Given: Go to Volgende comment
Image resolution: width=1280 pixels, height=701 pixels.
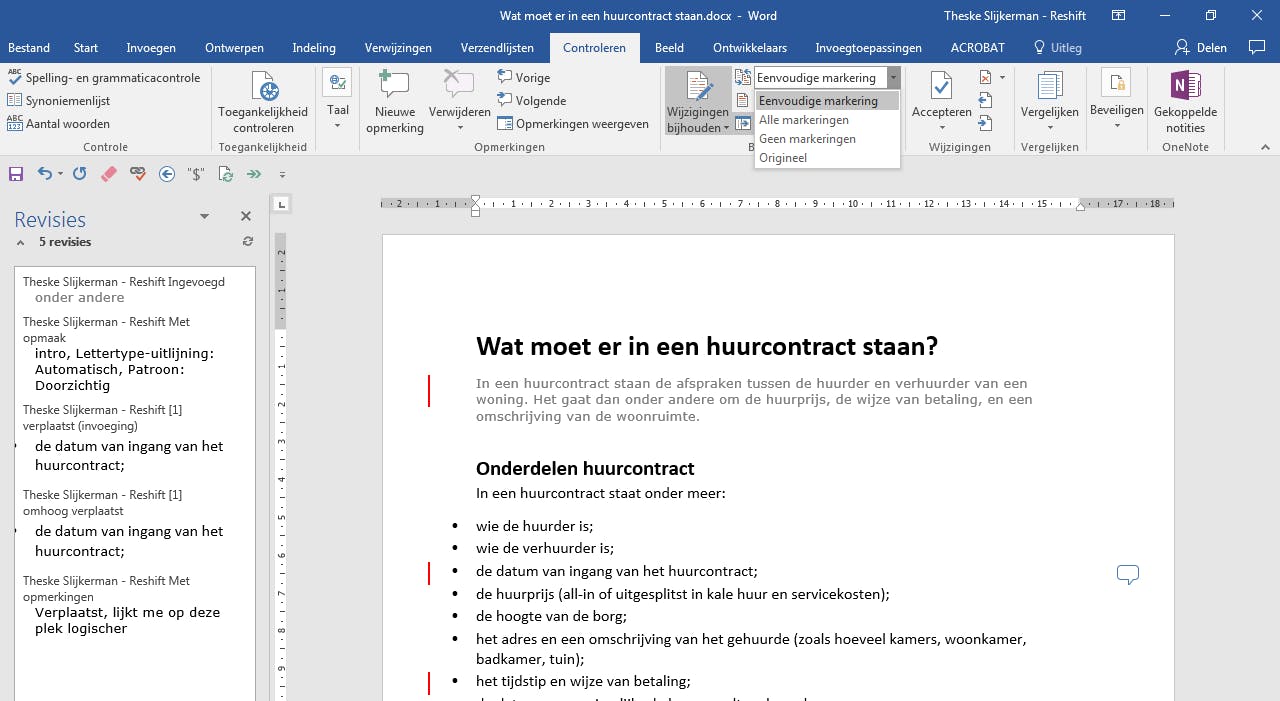Looking at the screenshot, I should click(531, 101).
